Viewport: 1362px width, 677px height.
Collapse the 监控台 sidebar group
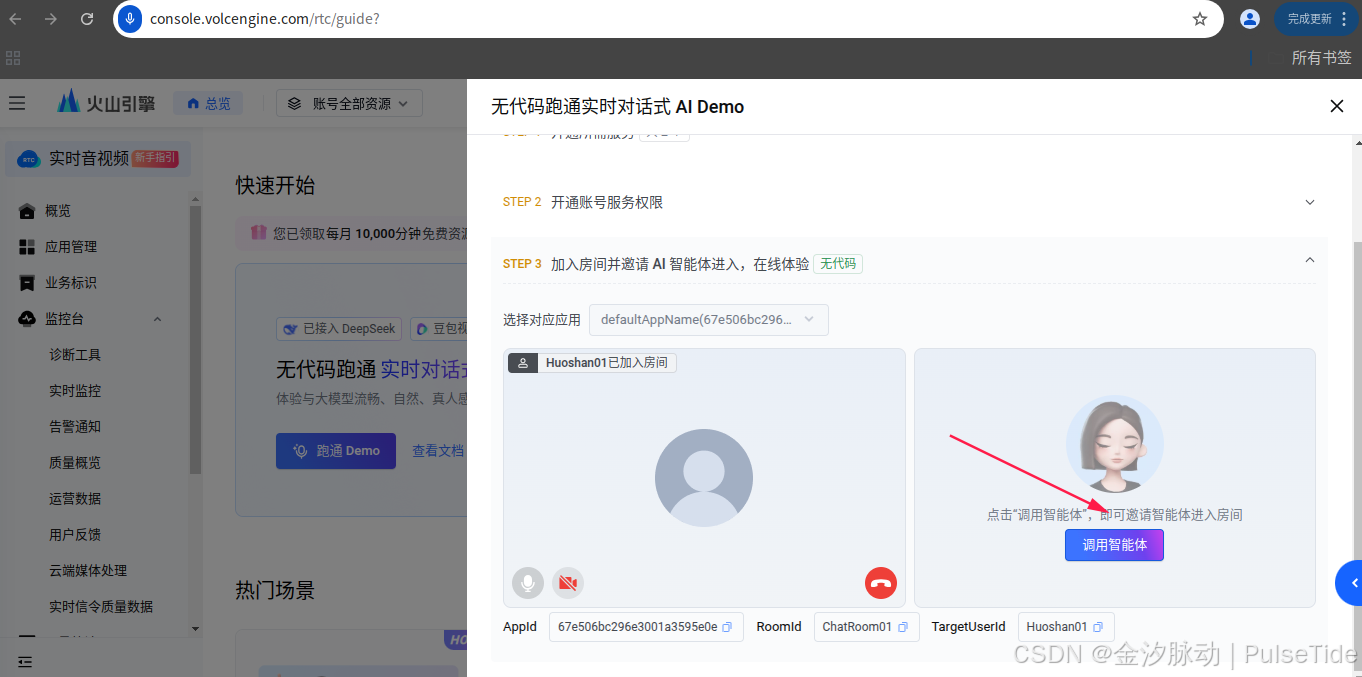pos(157,319)
